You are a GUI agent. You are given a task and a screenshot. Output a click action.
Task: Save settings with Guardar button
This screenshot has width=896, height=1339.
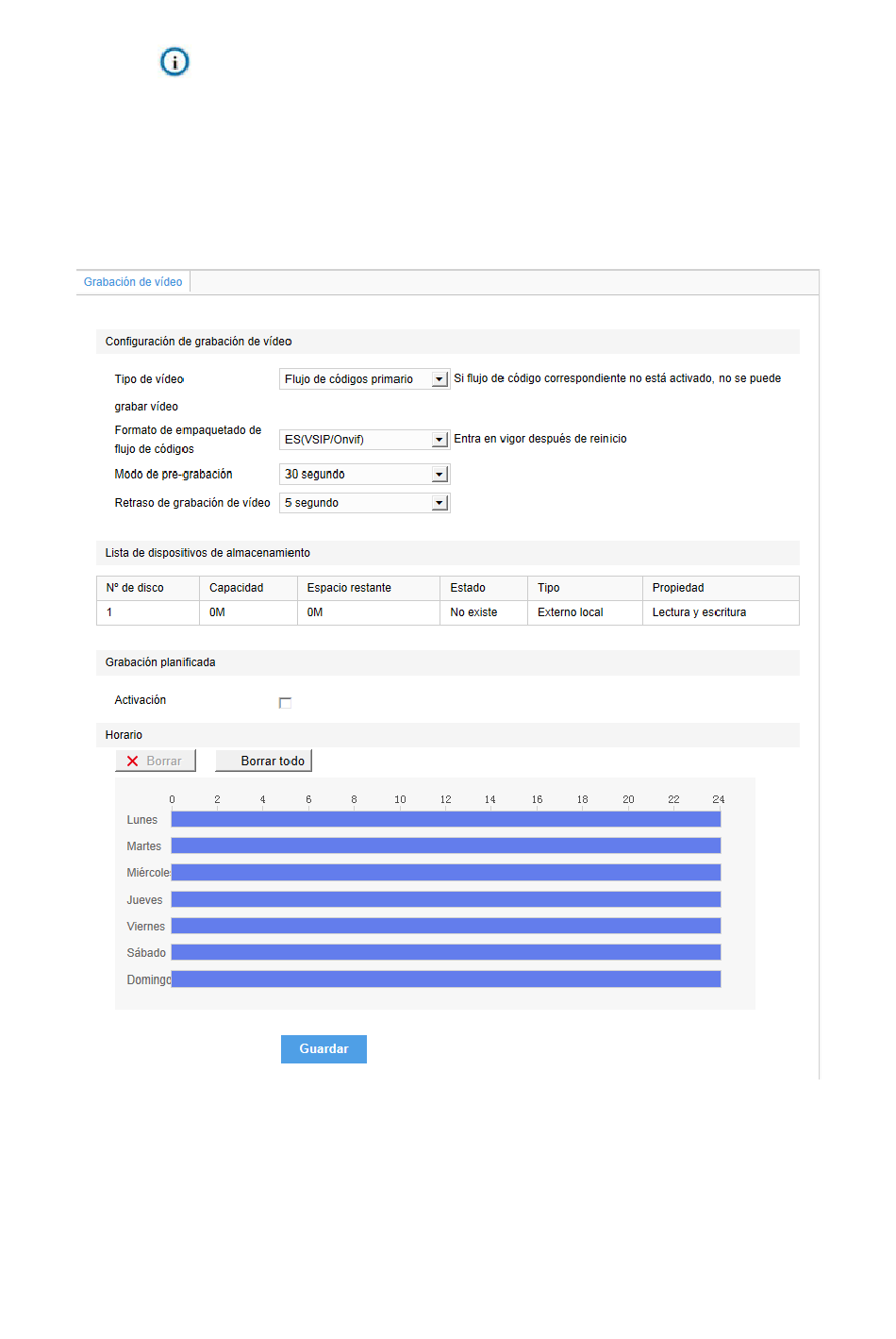[324, 1049]
